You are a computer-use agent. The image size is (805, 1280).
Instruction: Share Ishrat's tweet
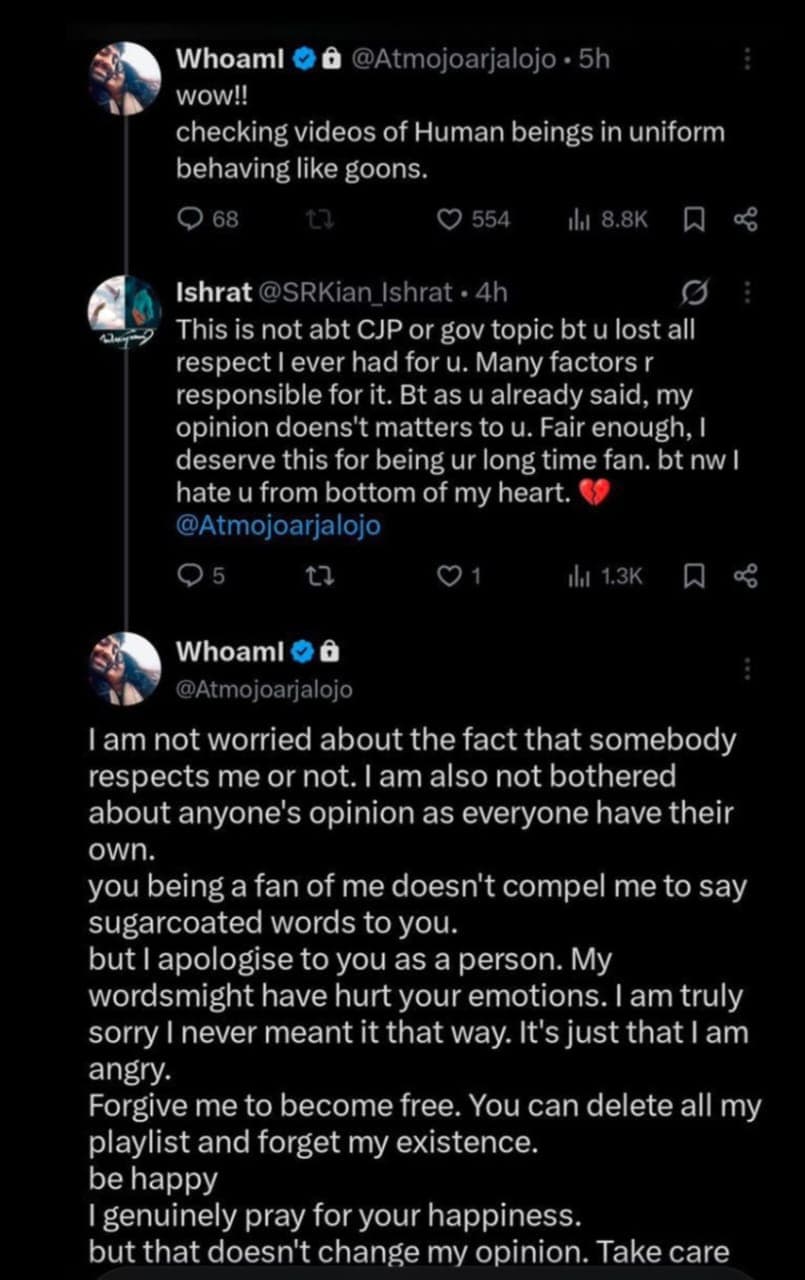pyautogui.click(x=746, y=575)
